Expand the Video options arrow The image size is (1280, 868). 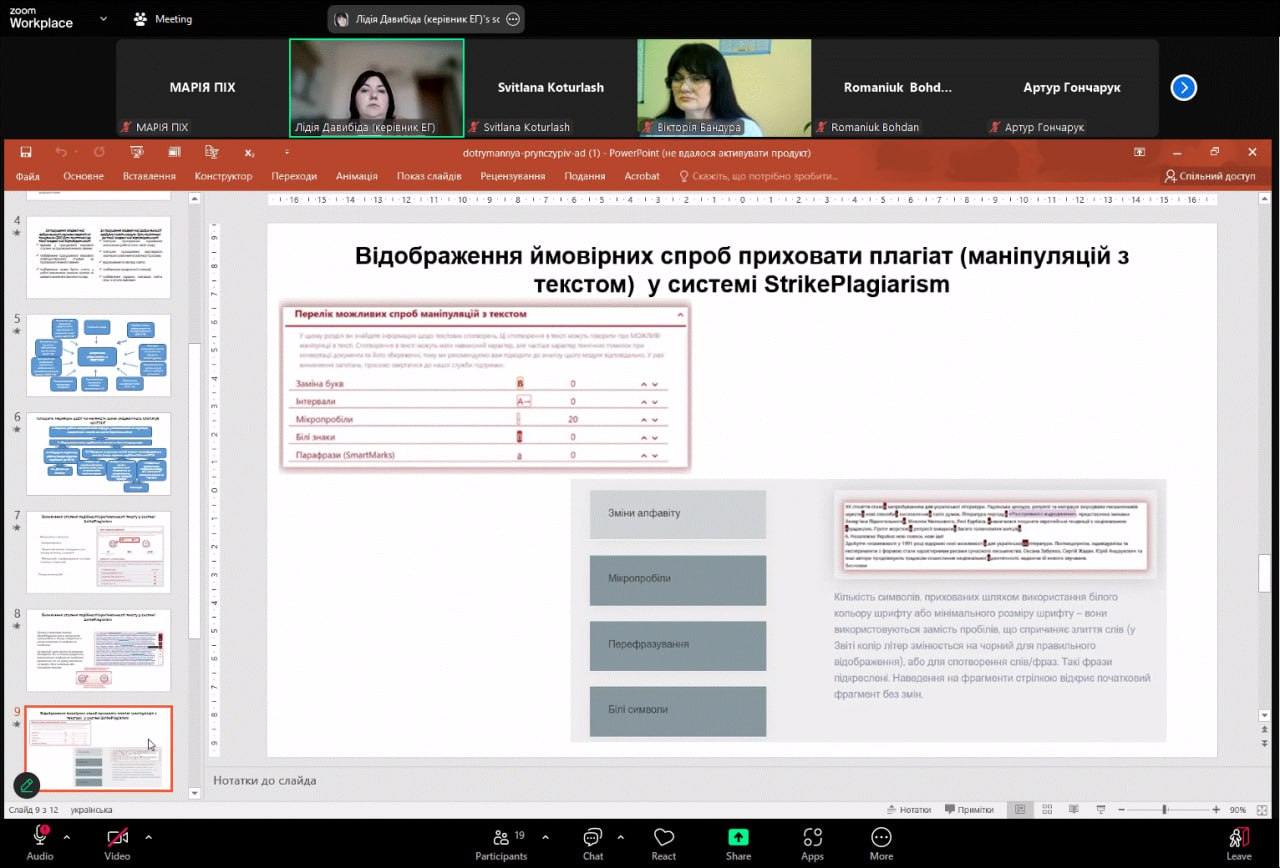pyautogui.click(x=149, y=836)
